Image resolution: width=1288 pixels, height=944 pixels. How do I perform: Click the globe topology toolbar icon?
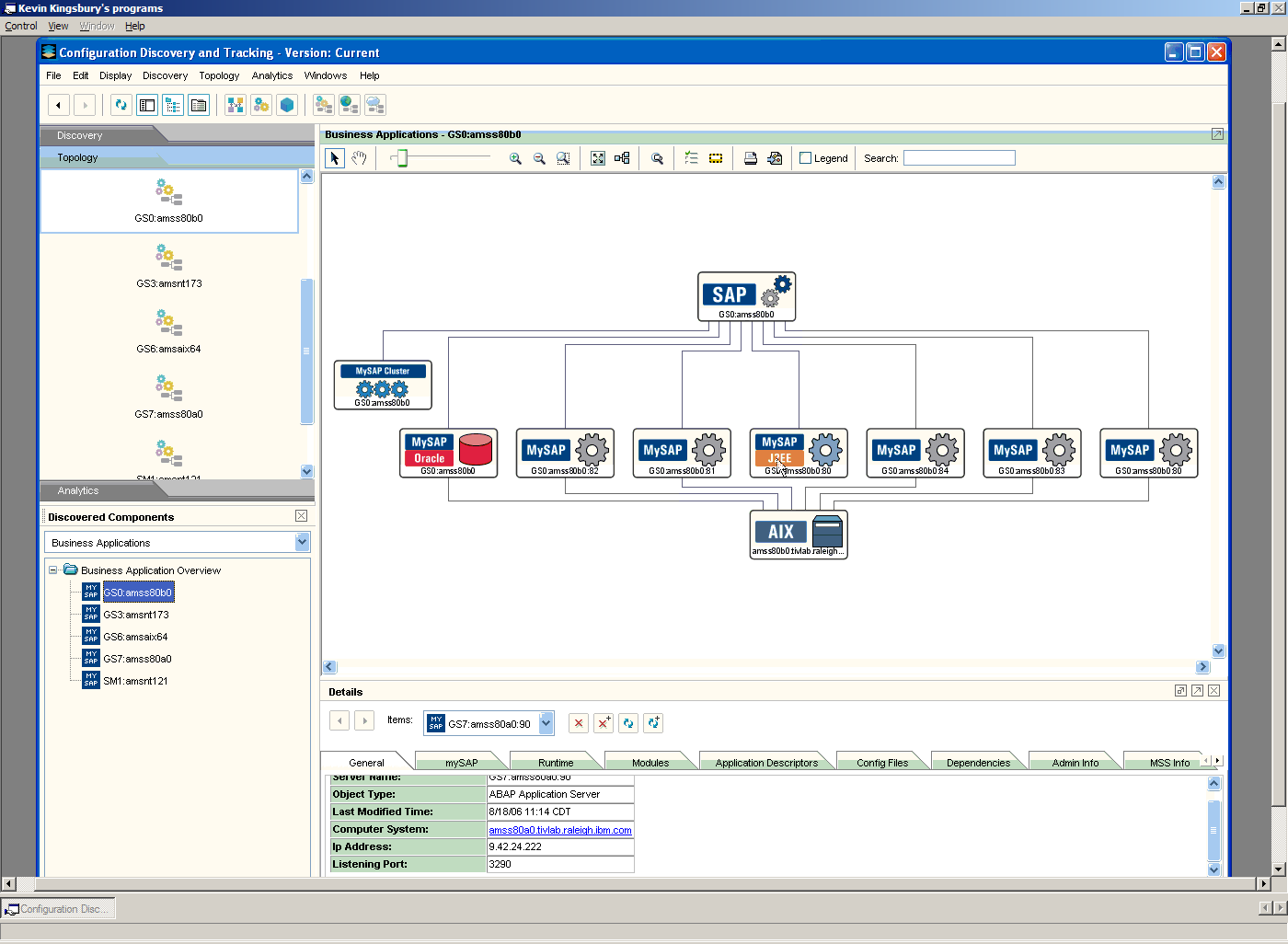350,105
